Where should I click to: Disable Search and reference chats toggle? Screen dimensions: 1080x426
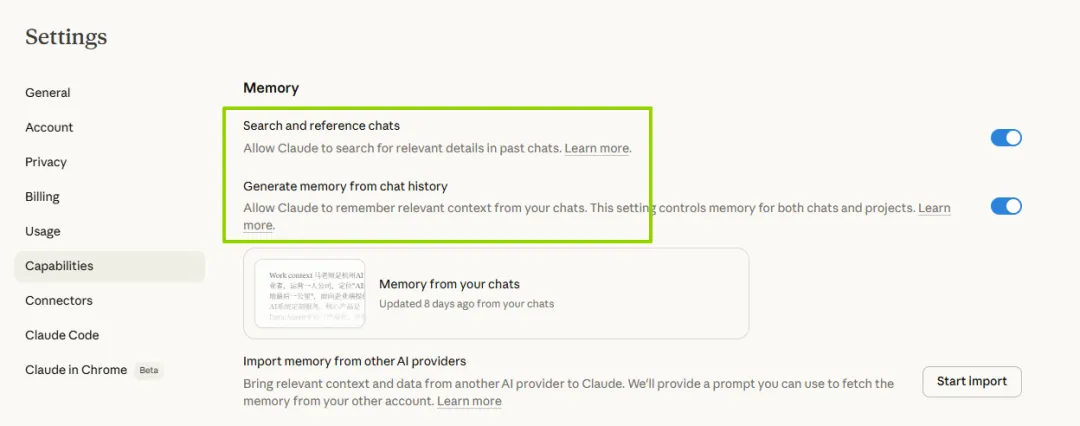click(x=1006, y=138)
